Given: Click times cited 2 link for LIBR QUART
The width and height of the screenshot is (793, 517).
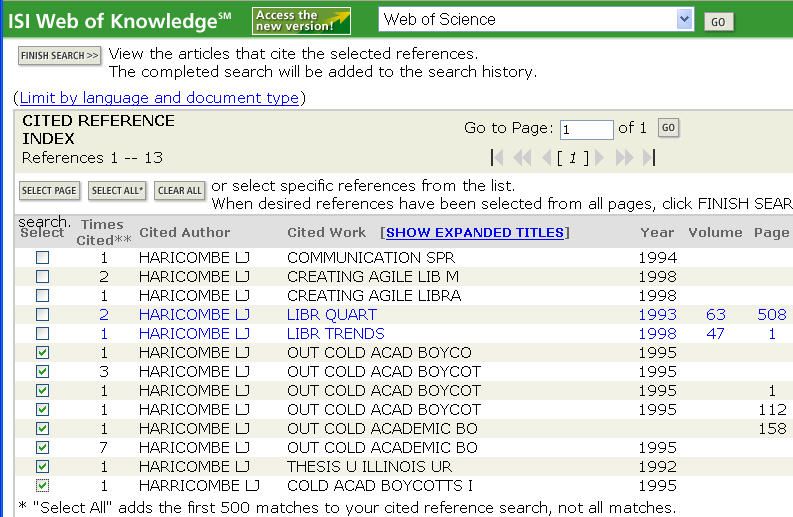Looking at the screenshot, I should [x=104, y=315].
